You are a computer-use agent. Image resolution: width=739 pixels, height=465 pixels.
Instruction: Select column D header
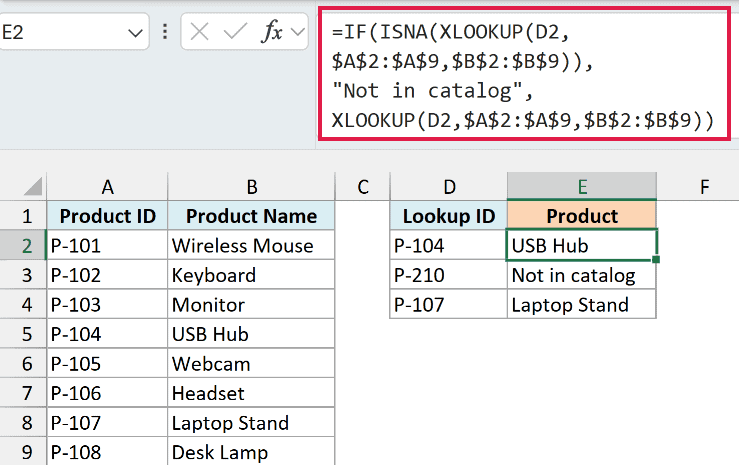(449, 187)
